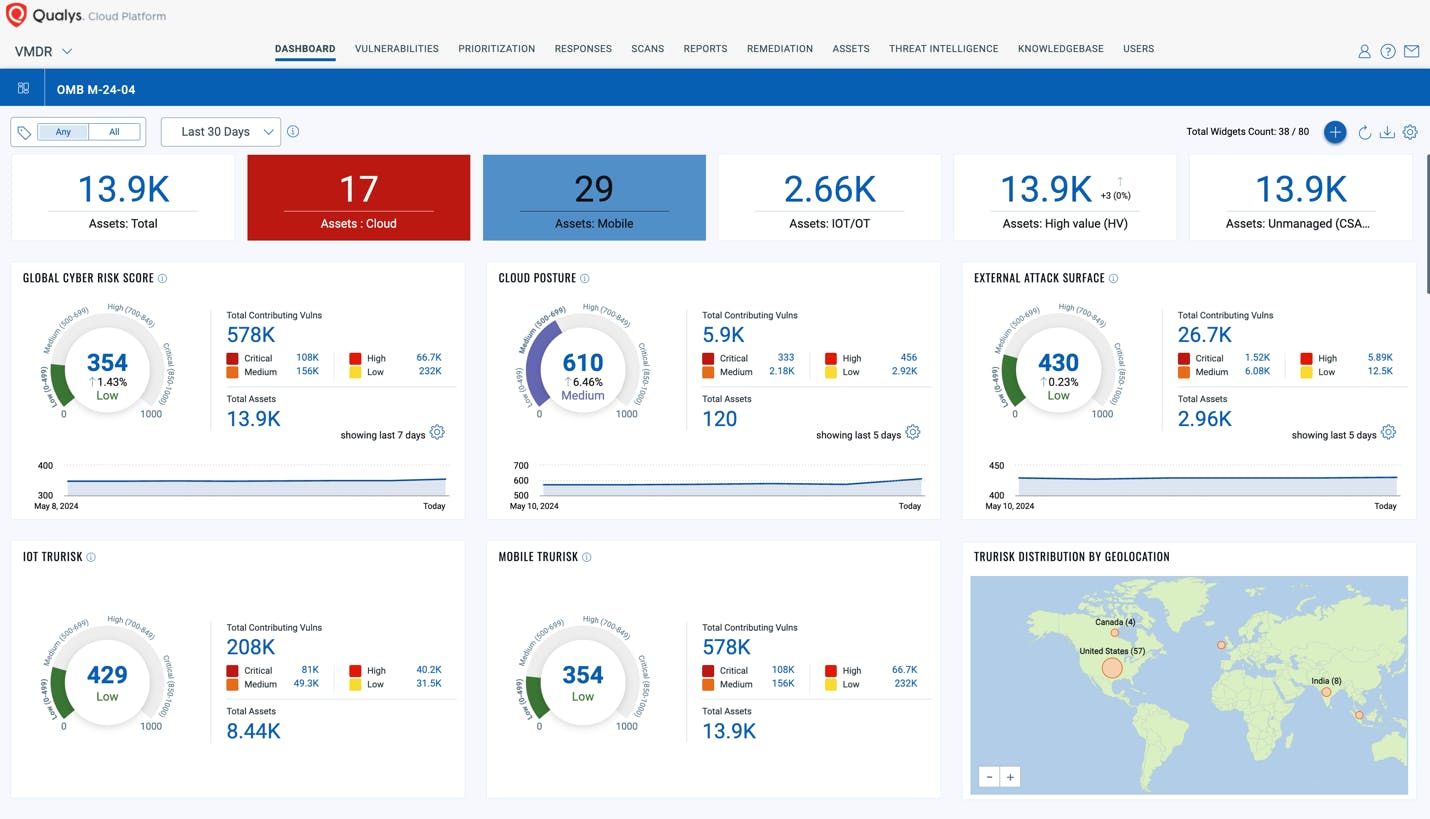This screenshot has height=819, width=1430.
Task: Click the blue plus icon to add widget
Action: pyautogui.click(x=1335, y=131)
